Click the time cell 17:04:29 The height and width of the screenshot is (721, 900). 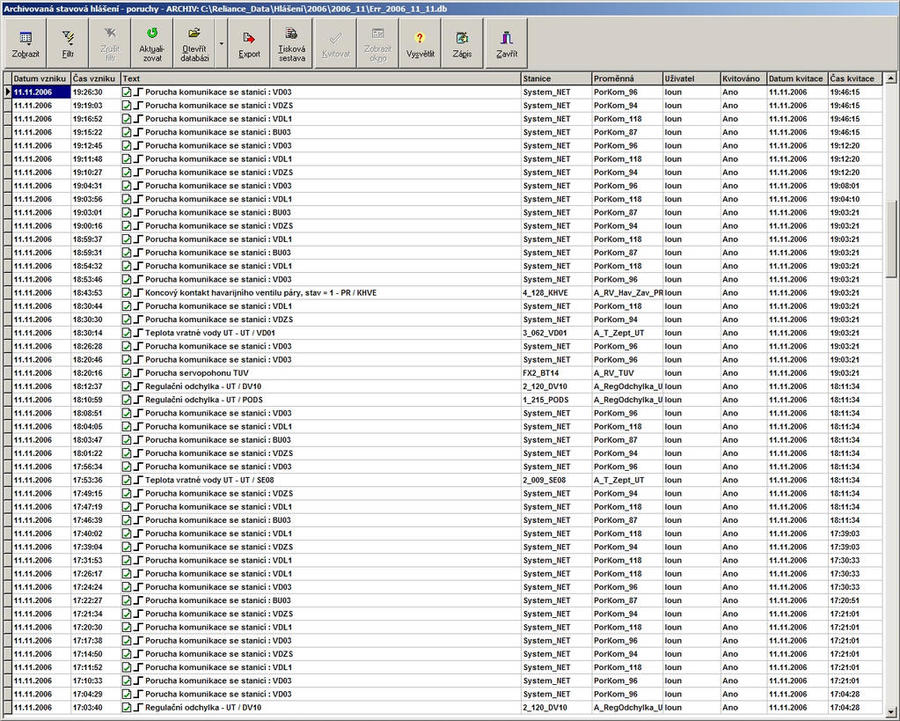95,694
